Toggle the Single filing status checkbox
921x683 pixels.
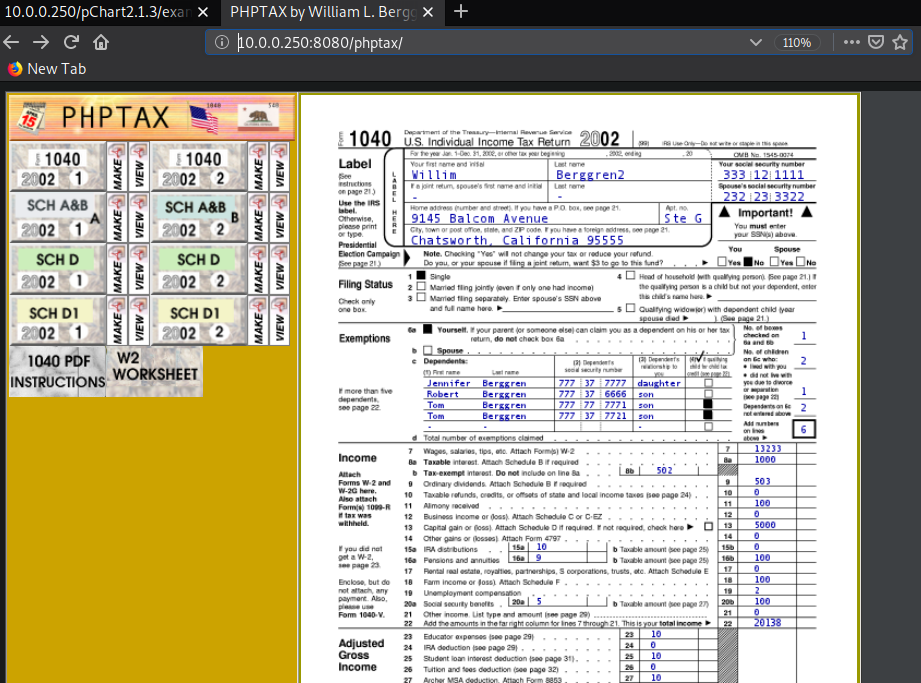[x=421, y=275]
